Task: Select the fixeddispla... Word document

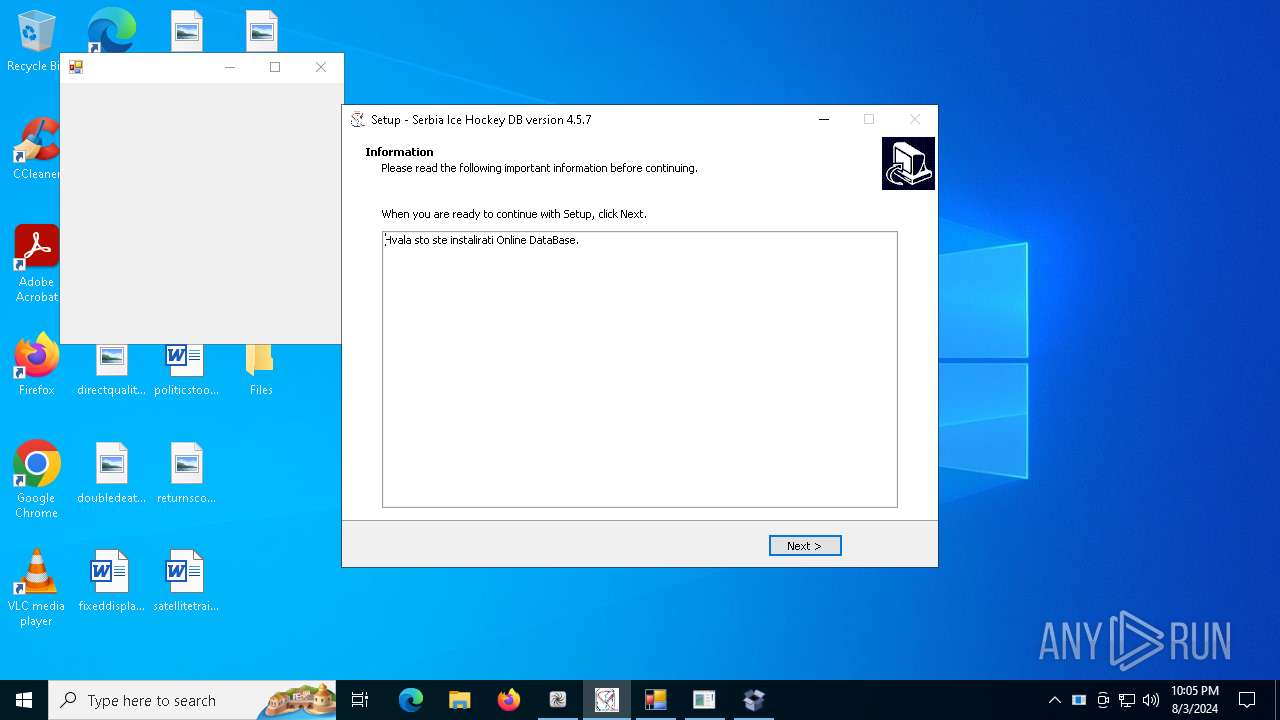Action: (x=111, y=582)
